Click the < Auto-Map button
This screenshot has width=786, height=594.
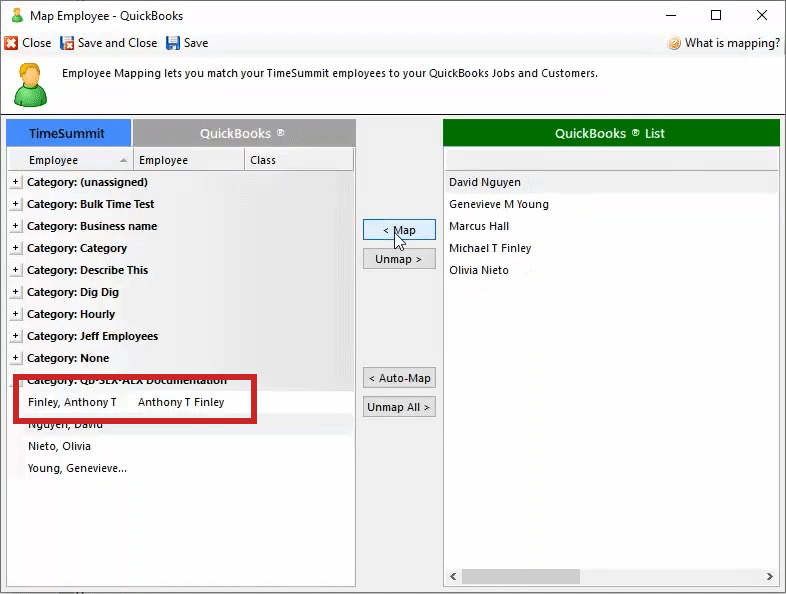click(399, 378)
